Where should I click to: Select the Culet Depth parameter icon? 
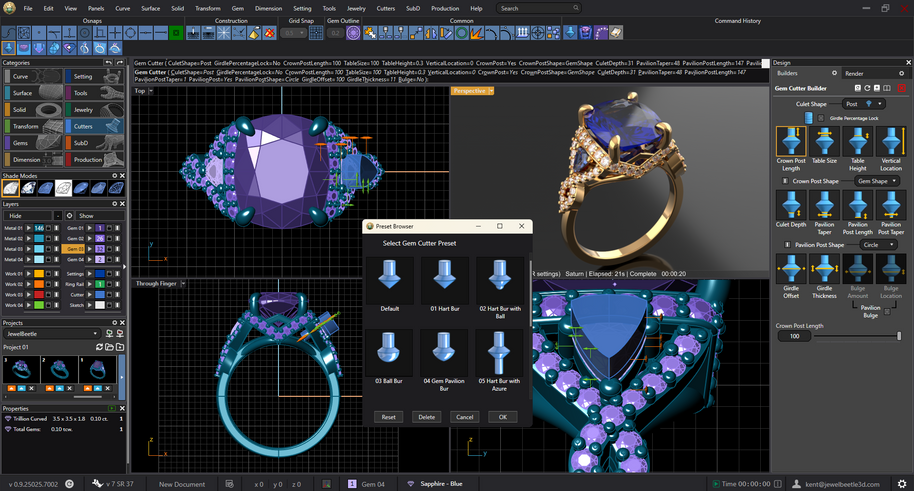pos(791,206)
